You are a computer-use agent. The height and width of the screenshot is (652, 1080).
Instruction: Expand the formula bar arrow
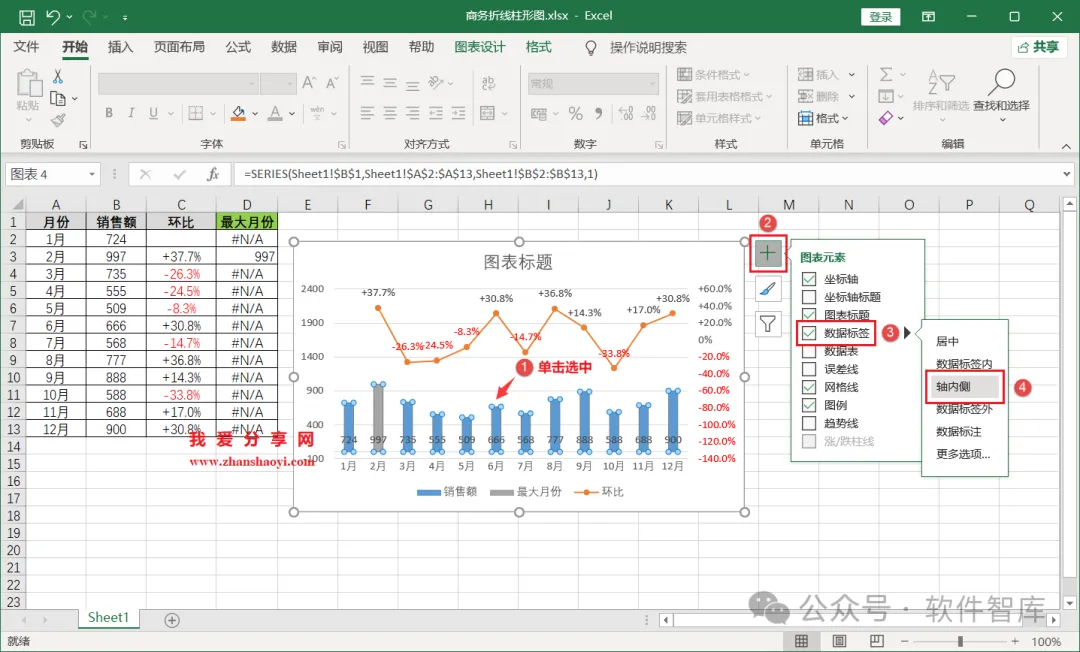tap(1066, 174)
